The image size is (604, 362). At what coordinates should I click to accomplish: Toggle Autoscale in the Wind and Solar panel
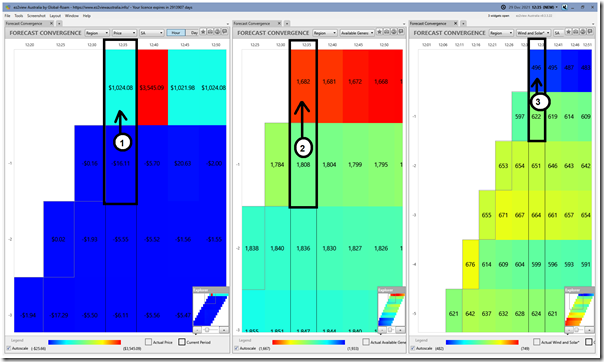[x=413, y=348]
